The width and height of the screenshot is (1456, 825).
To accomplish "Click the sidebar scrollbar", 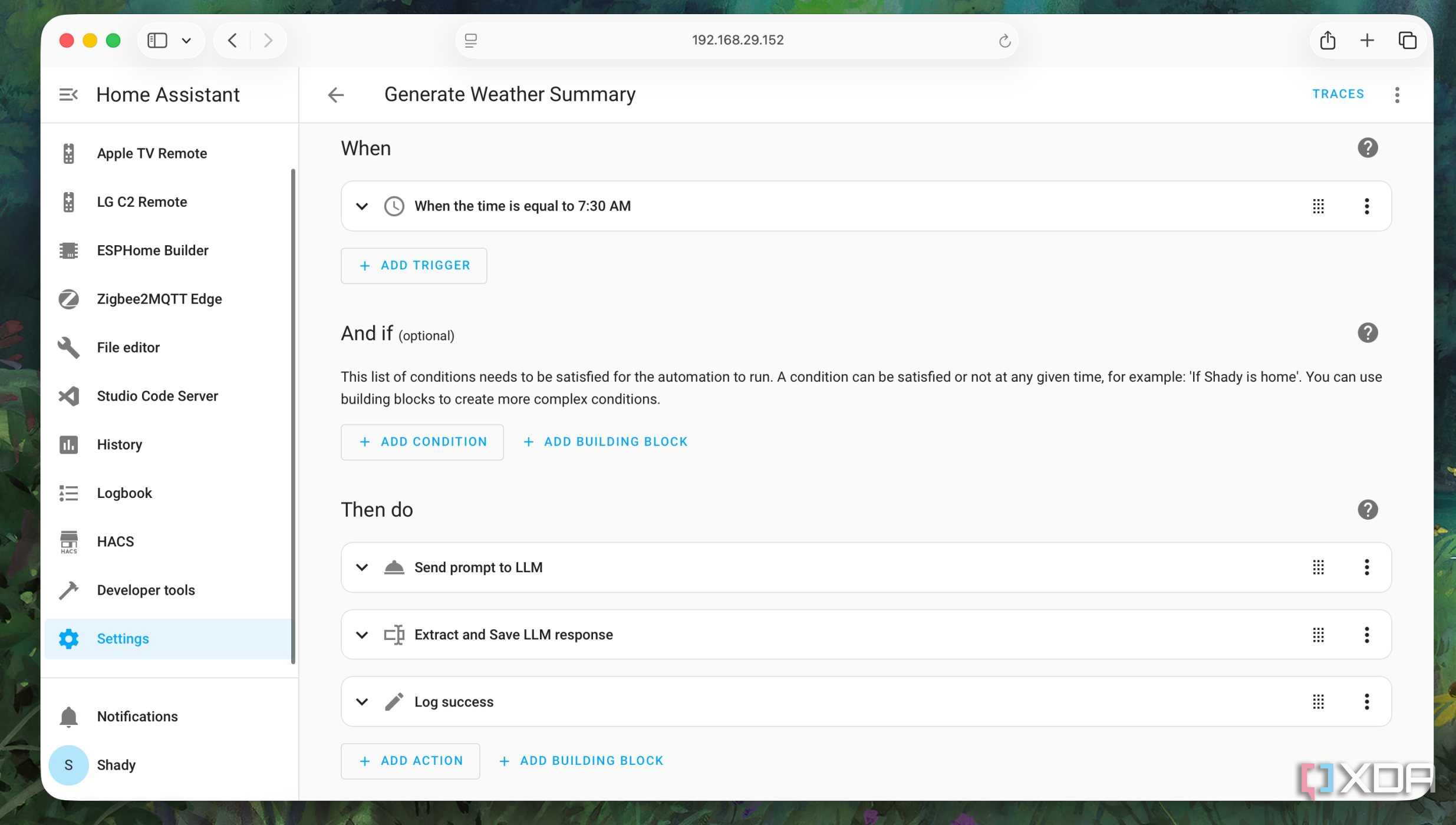I will pos(293,417).
